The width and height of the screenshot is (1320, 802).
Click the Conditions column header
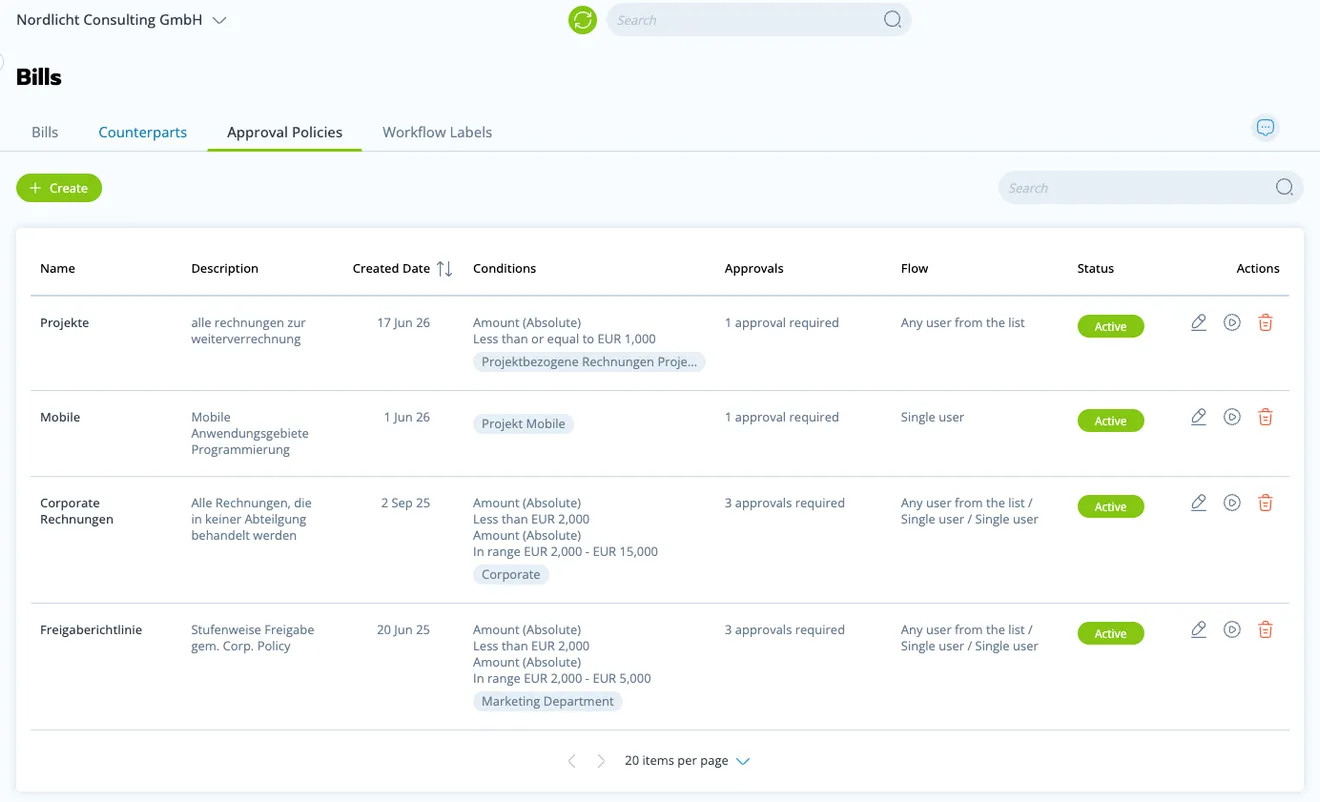click(x=504, y=268)
